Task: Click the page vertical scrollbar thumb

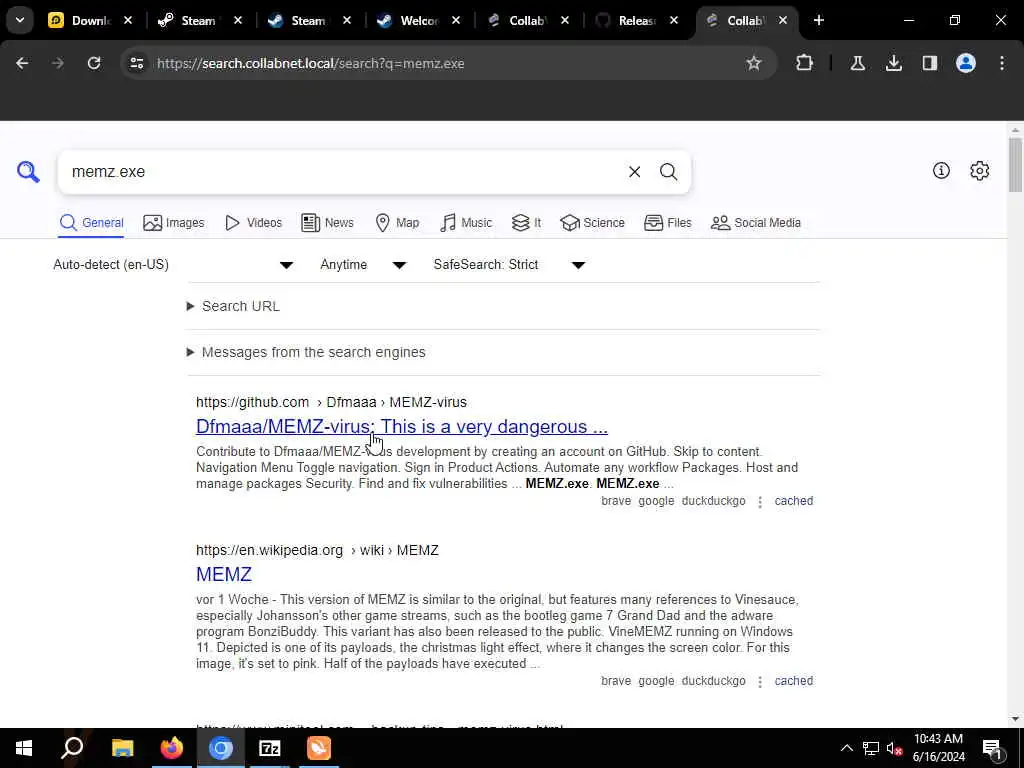Action: click(1015, 165)
